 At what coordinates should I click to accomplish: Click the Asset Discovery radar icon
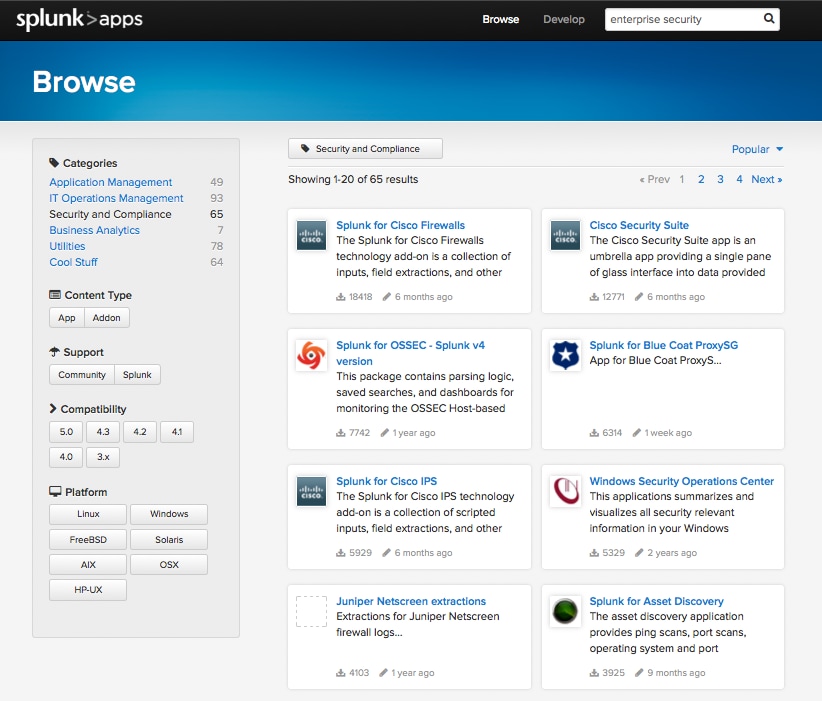565,611
